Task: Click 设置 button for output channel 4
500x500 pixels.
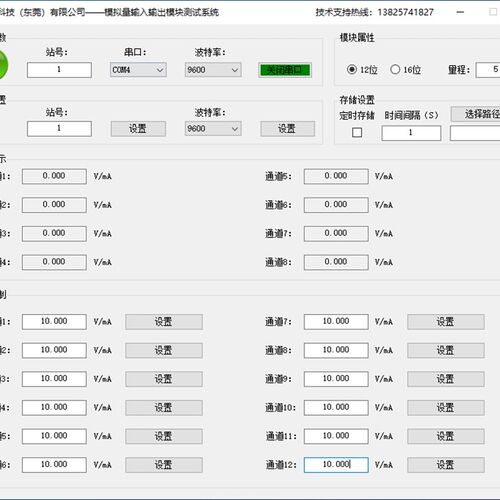Action: (x=164, y=408)
